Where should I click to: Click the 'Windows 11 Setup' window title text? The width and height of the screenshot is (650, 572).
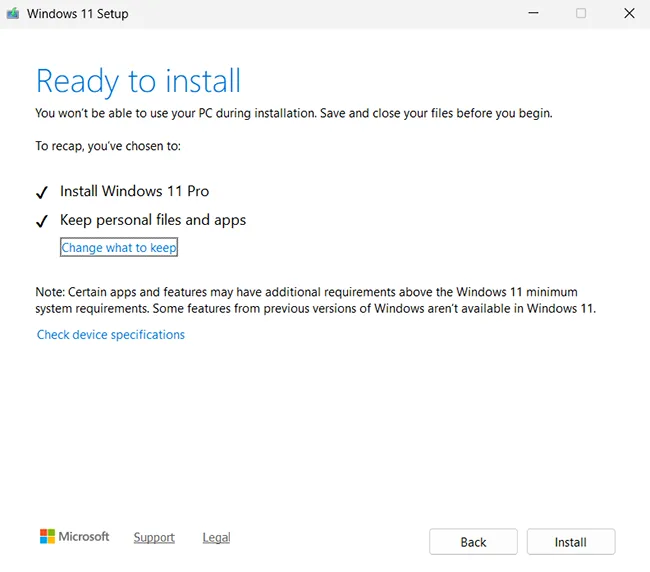78,14
